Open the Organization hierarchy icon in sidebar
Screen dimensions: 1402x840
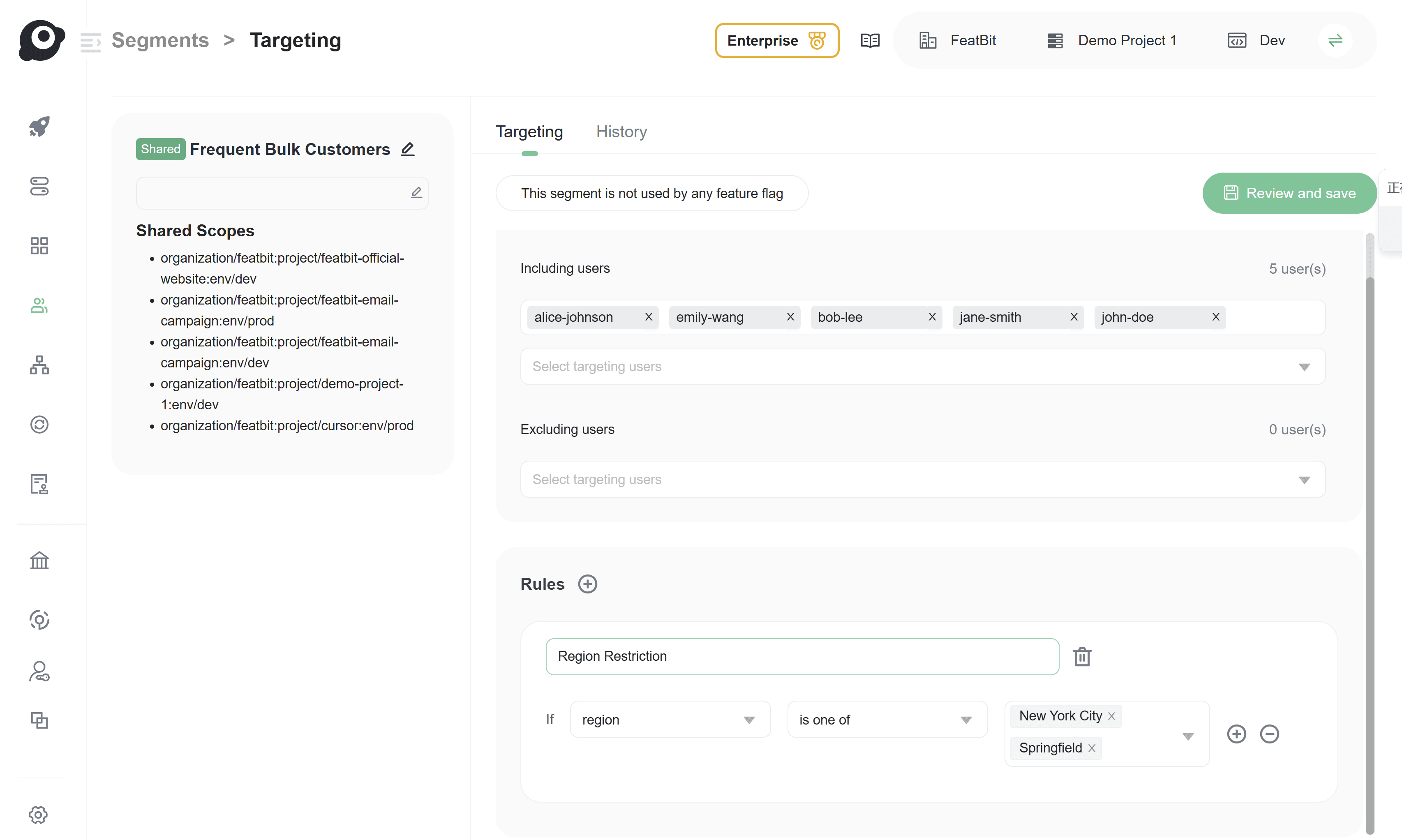point(39,365)
